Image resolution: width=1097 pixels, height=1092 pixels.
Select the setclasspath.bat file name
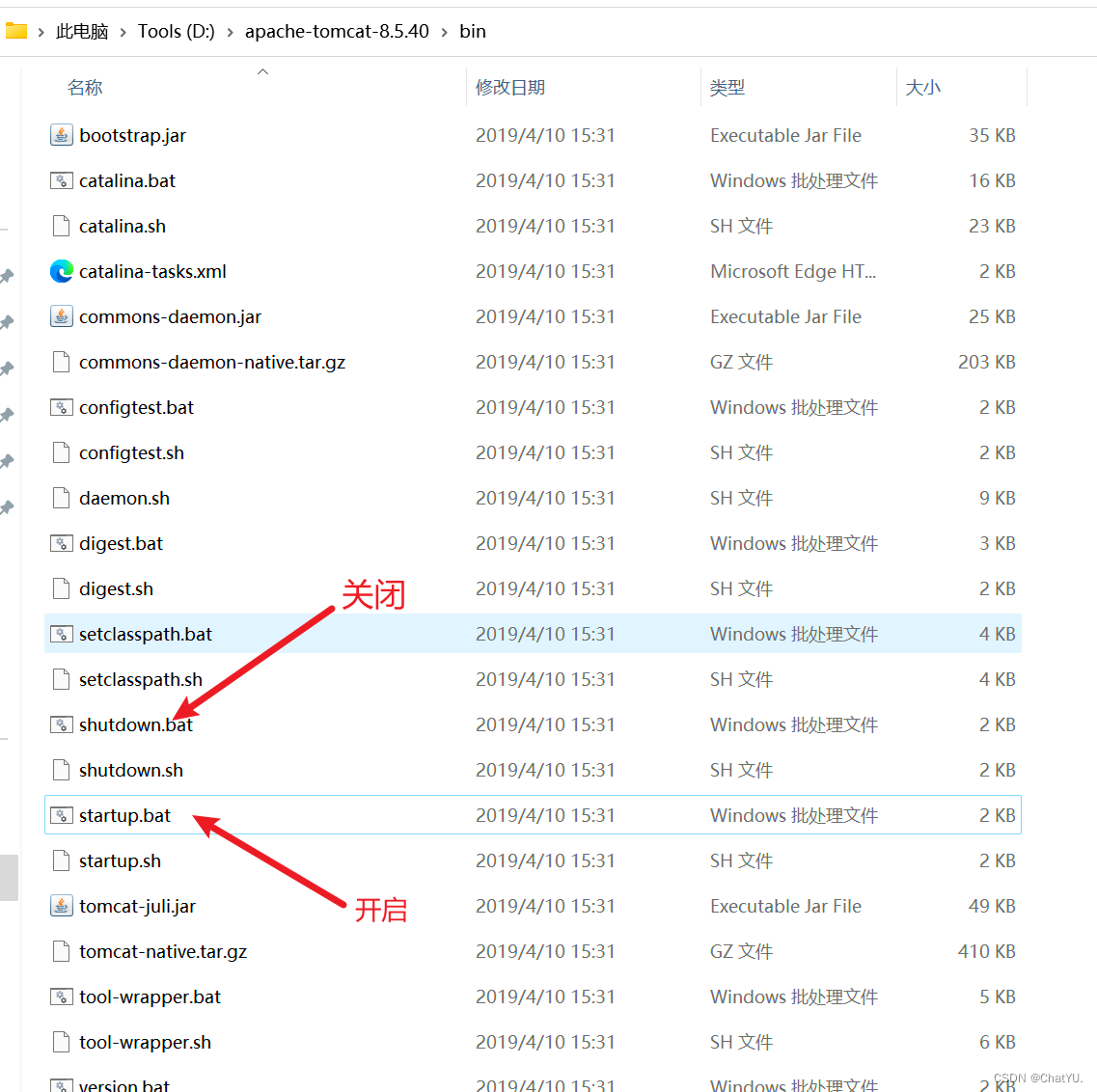[x=146, y=634]
